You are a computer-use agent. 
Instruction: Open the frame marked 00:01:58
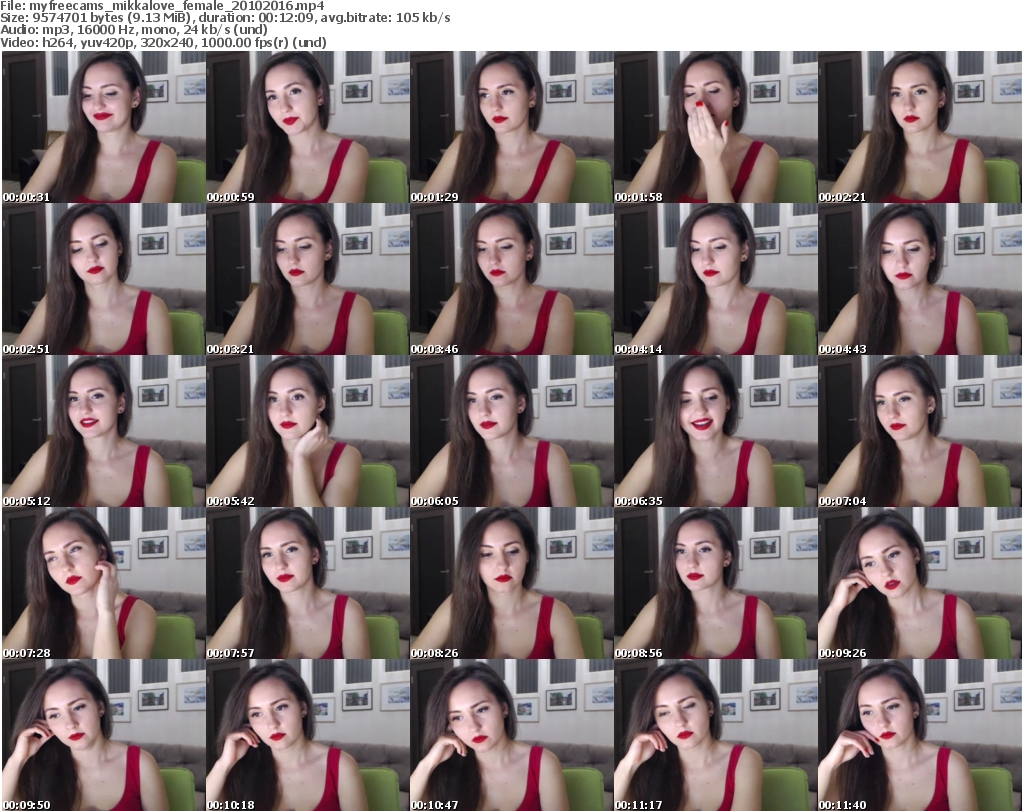pos(715,127)
